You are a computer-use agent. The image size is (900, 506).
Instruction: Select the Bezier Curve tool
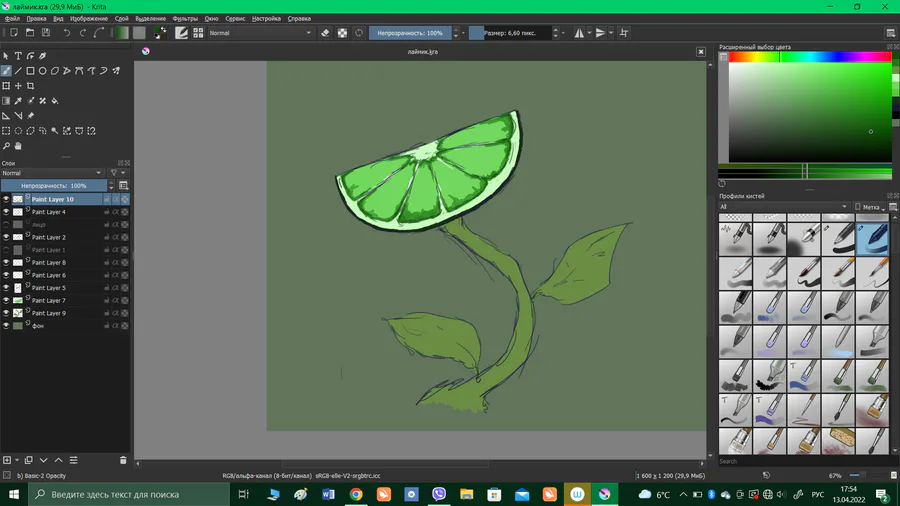[79, 71]
